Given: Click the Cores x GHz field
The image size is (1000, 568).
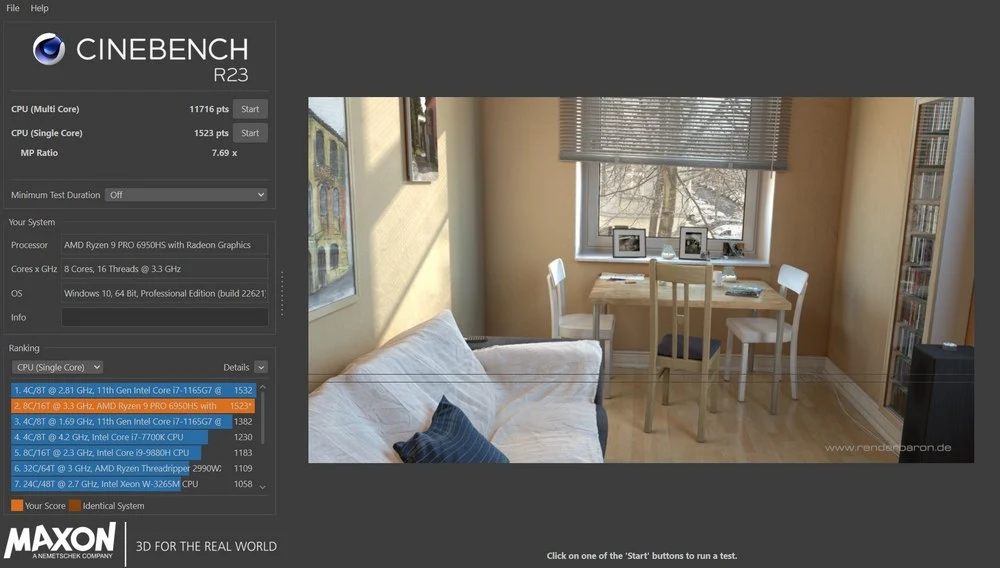Looking at the screenshot, I should point(165,269).
